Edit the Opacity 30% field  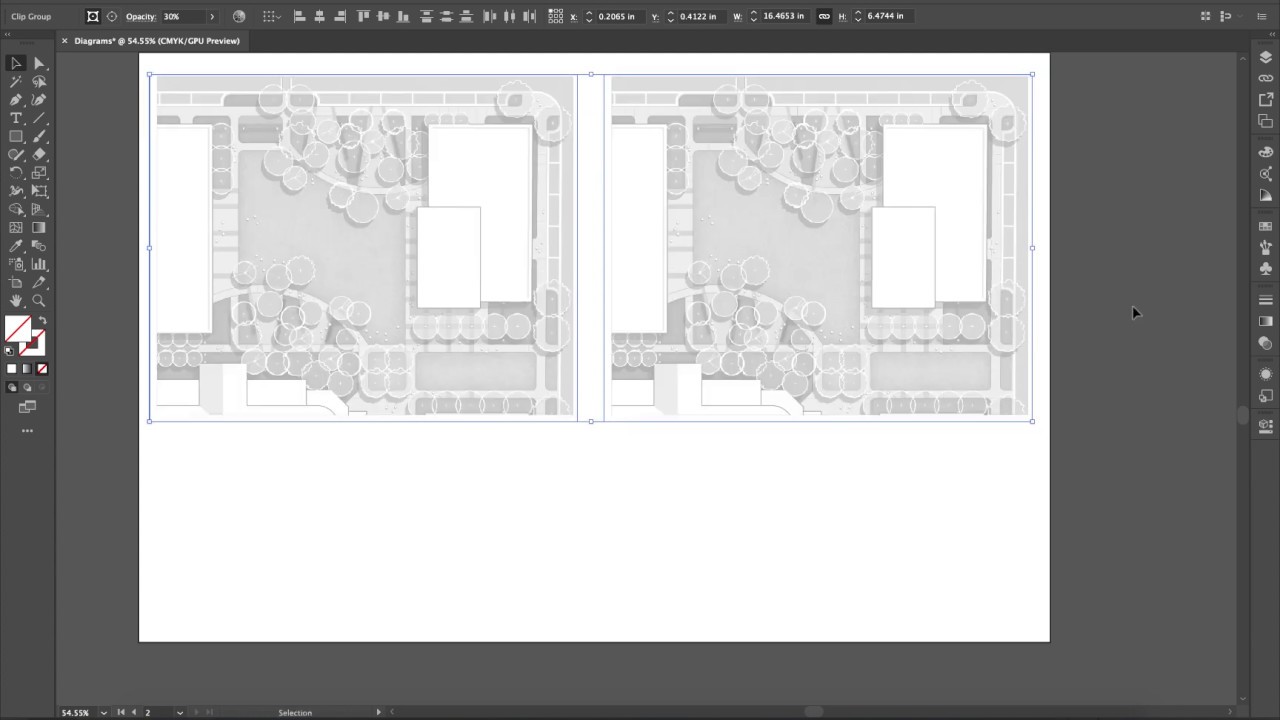pyautogui.click(x=182, y=17)
